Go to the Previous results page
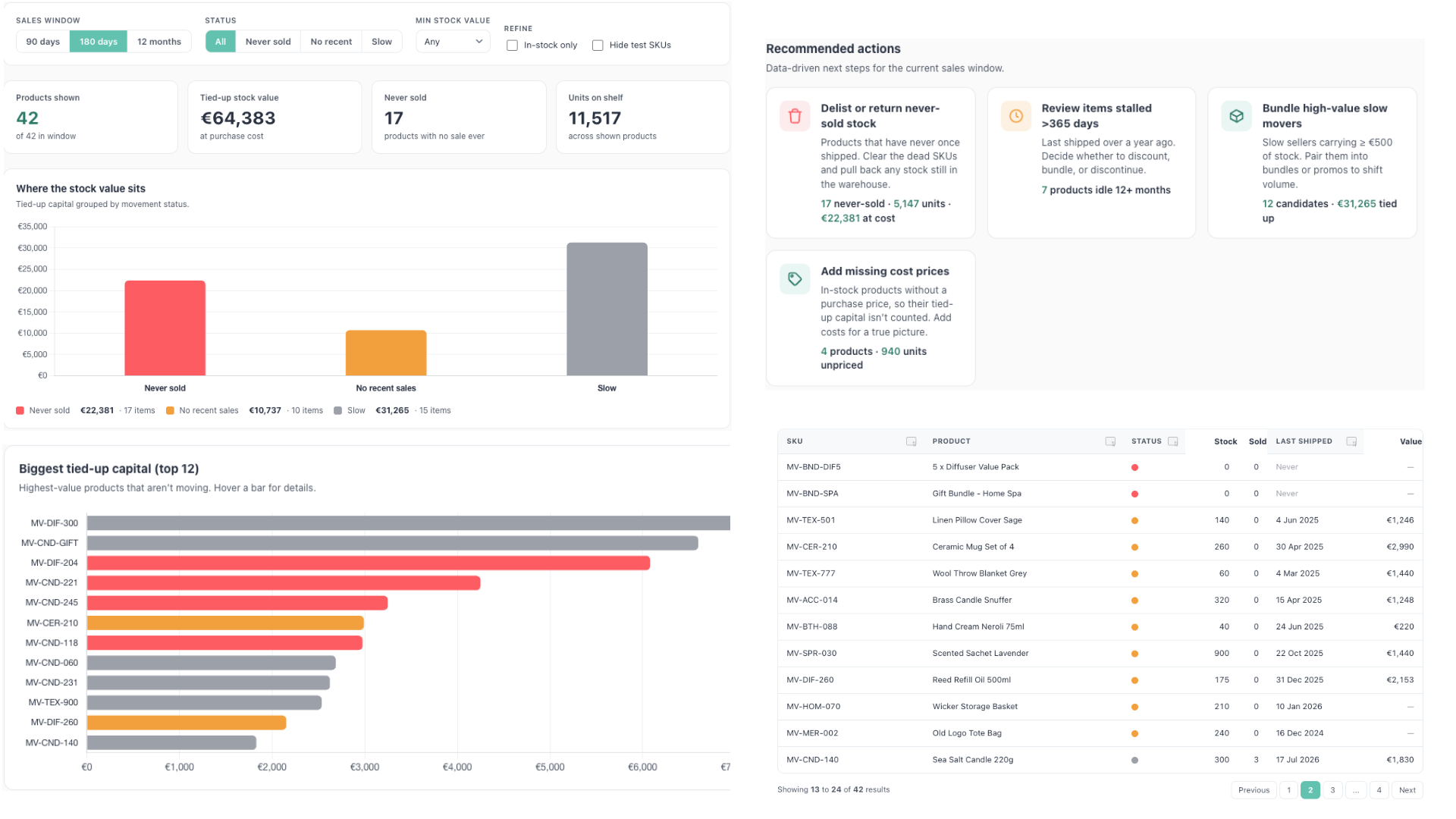Viewport: 1456px width, 819px height. click(x=1254, y=790)
